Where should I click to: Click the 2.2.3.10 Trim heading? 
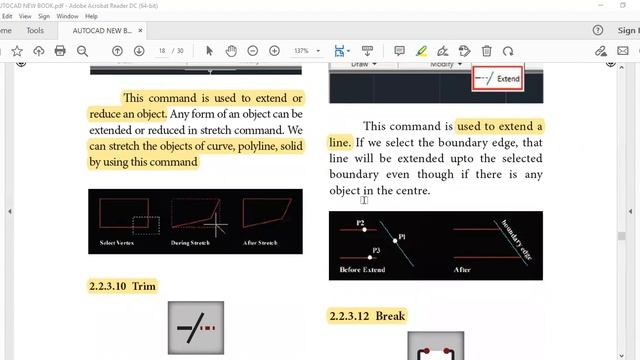pyautogui.click(x=122, y=286)
